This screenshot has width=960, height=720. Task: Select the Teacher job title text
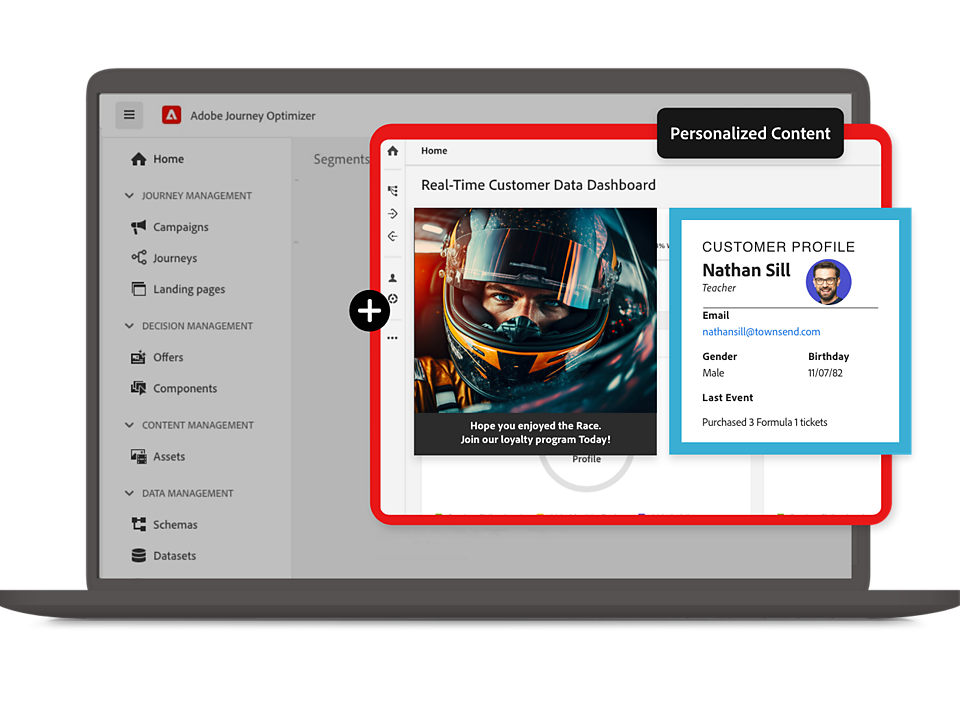pos(719,288)
